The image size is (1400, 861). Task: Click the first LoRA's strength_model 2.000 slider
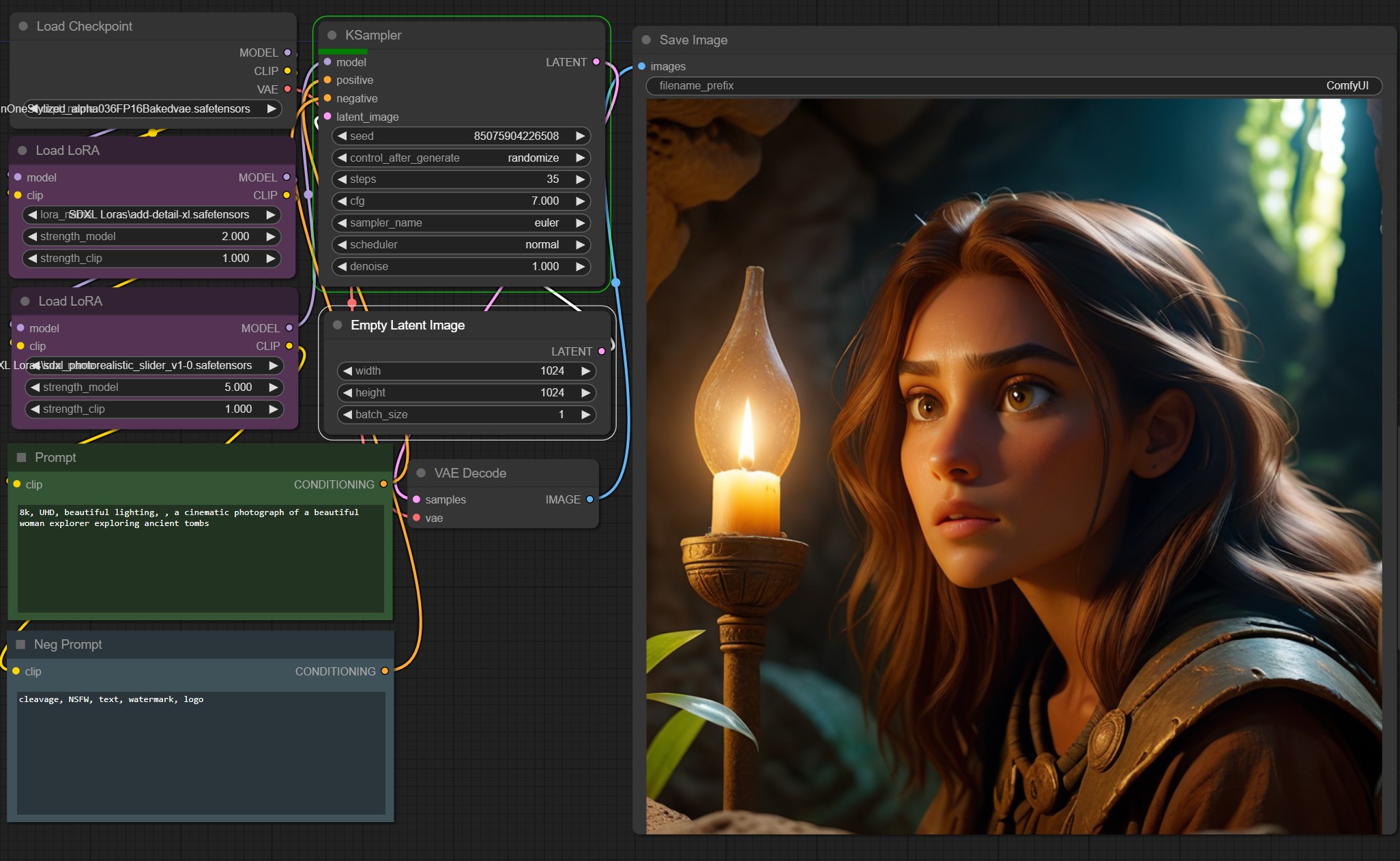(151, 237)
